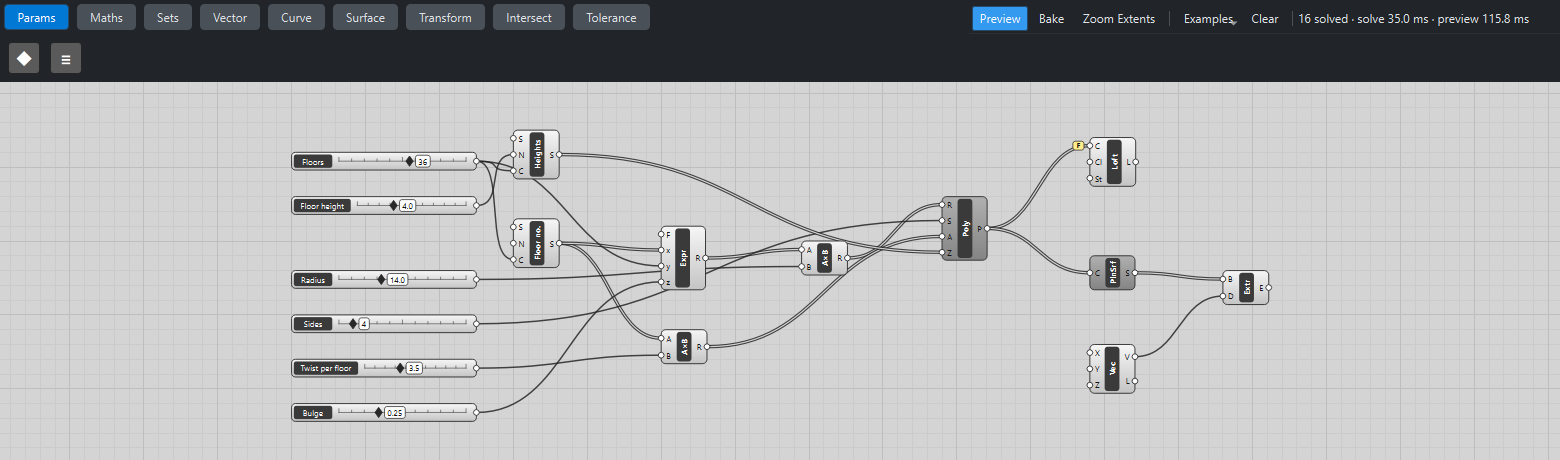Click the F input port of Expr node
Image resolution: width=1560 pixels, height=460 pixels.
(661, 234)
